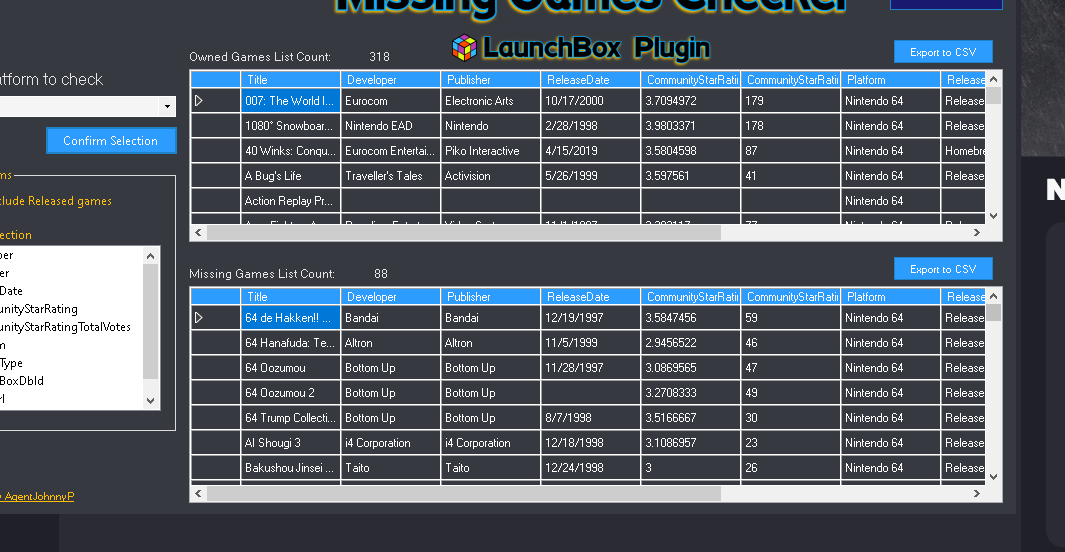Click Electronic Arts publisher cell
Image resolution: width=1065 pixels, height=552 pixels.
(x=490, y=100)
